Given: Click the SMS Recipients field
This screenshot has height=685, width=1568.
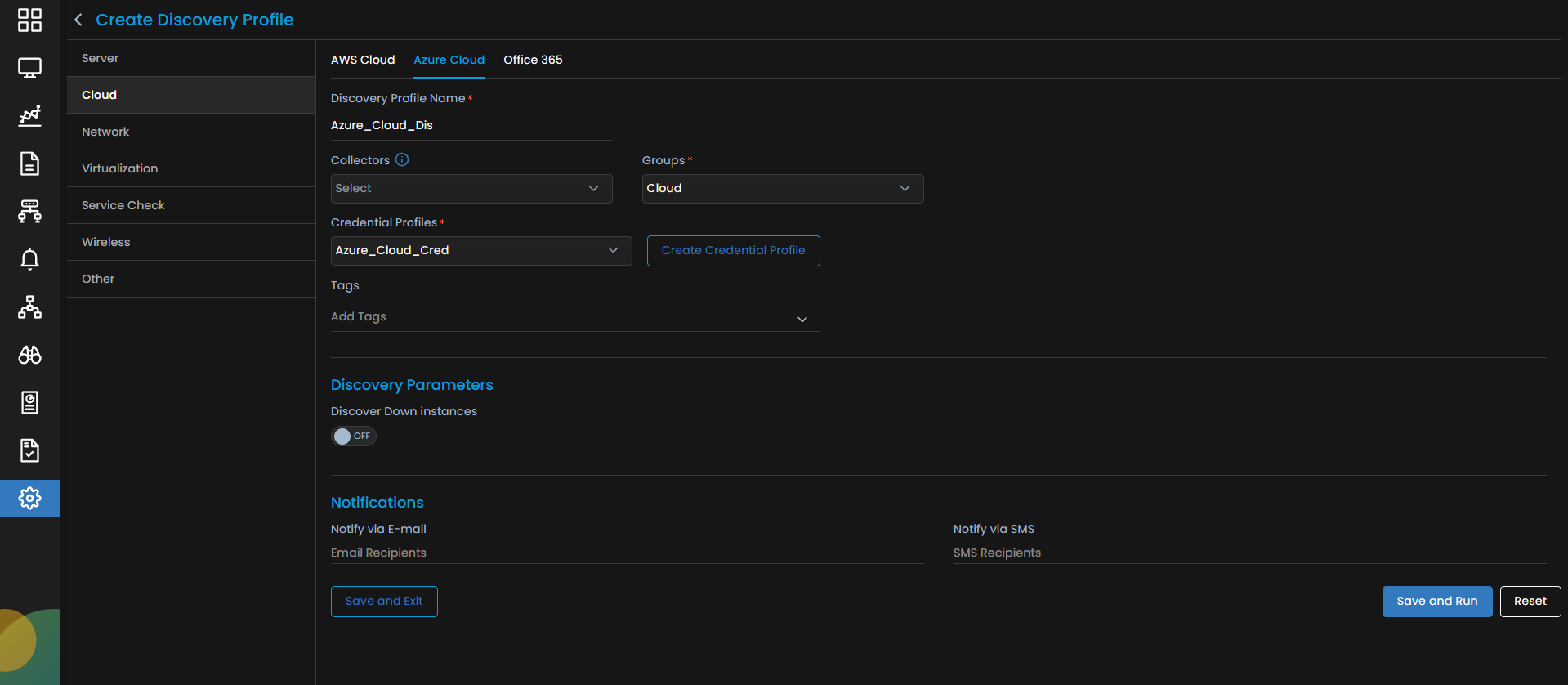Looking at the screenshot, I should (1250, 553).
